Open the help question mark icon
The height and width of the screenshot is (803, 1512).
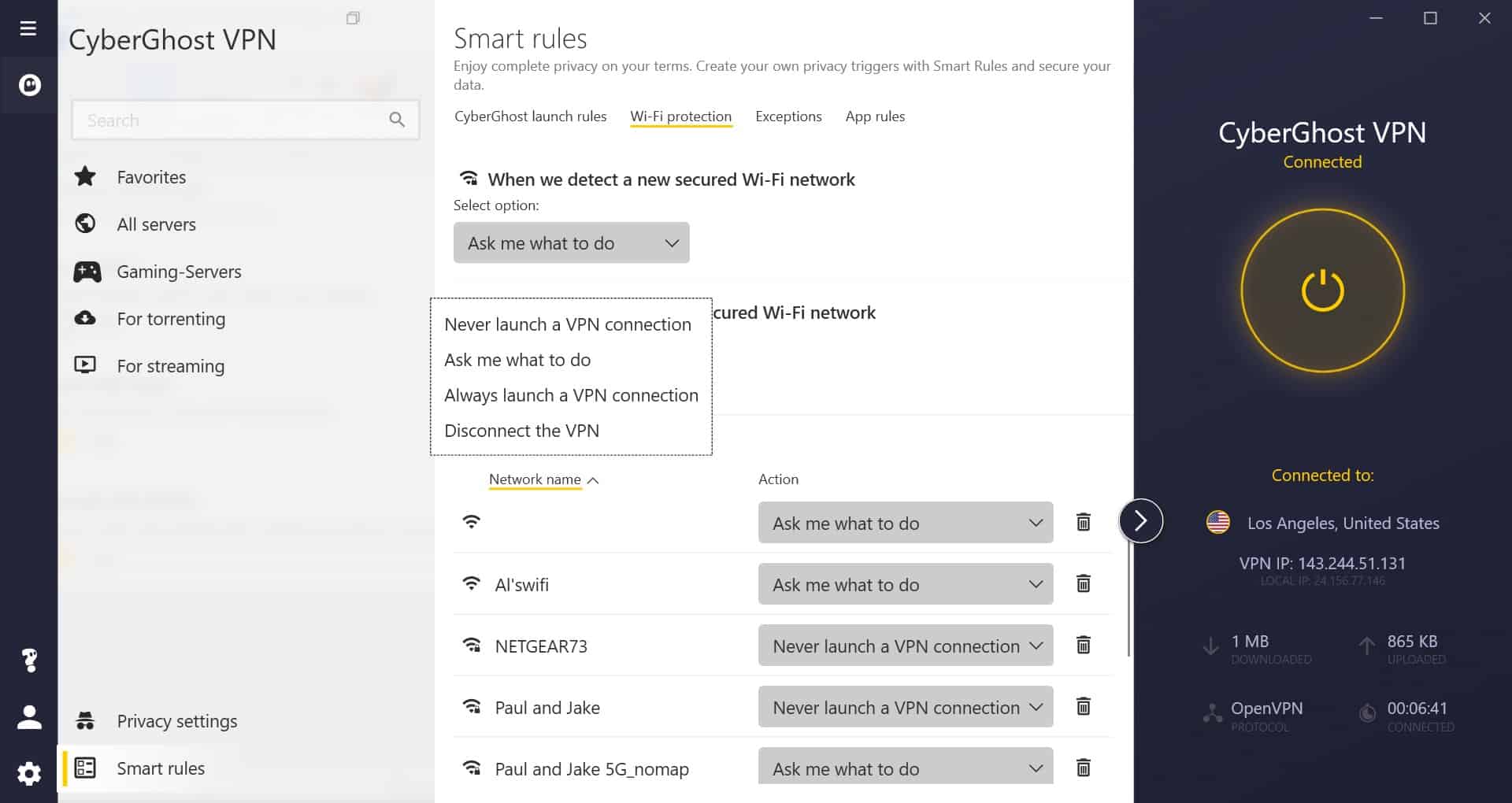point(30,660)
